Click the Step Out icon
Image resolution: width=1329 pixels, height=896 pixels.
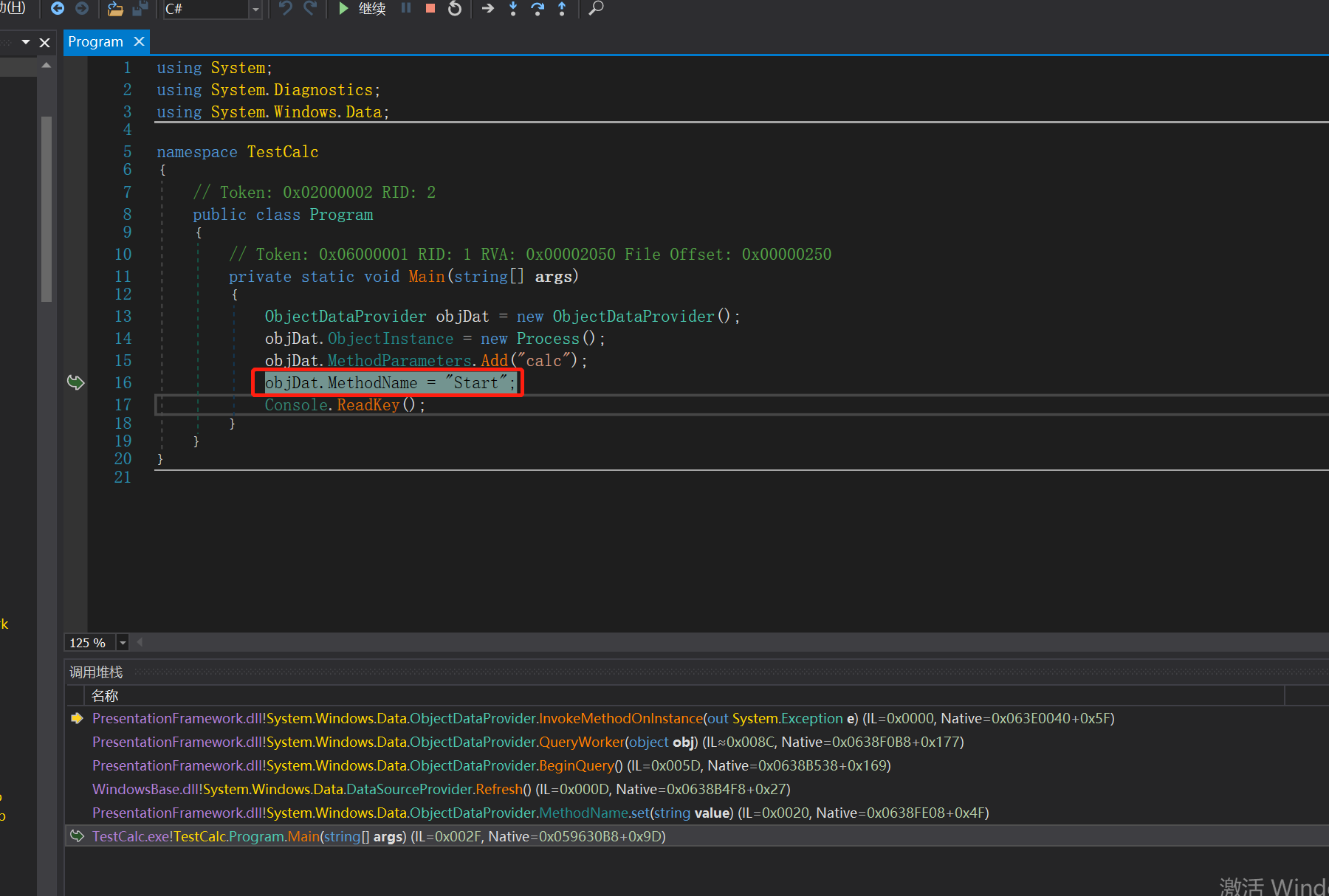[x=562, y=9]
